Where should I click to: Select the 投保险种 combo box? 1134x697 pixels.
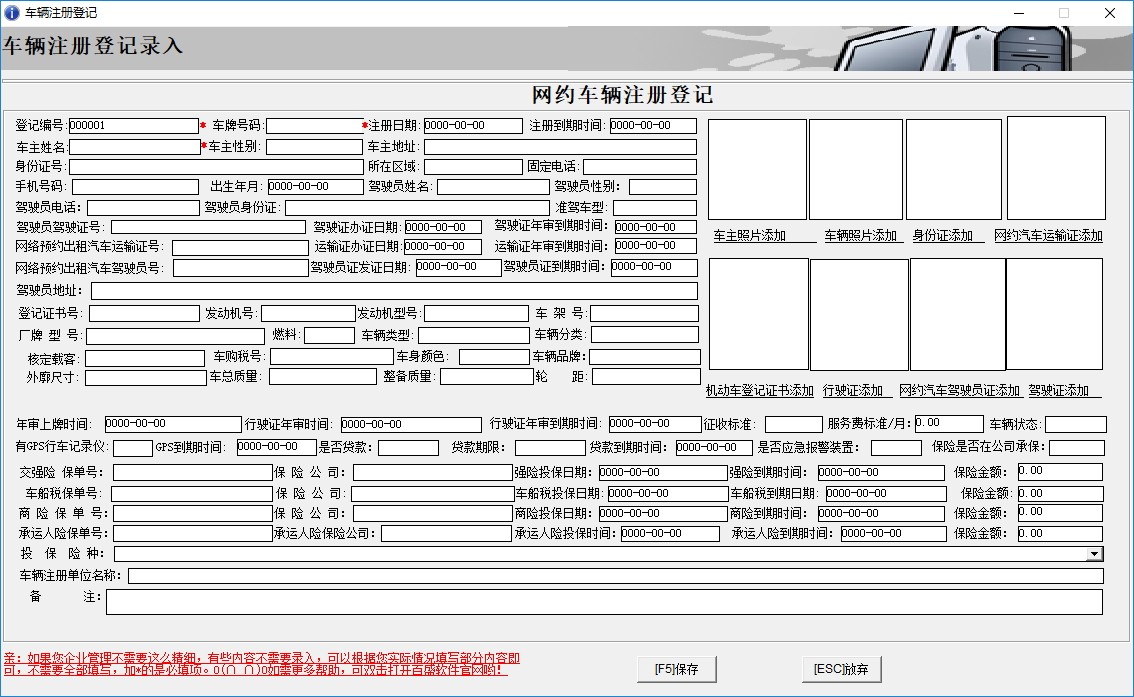pos(608,554)
